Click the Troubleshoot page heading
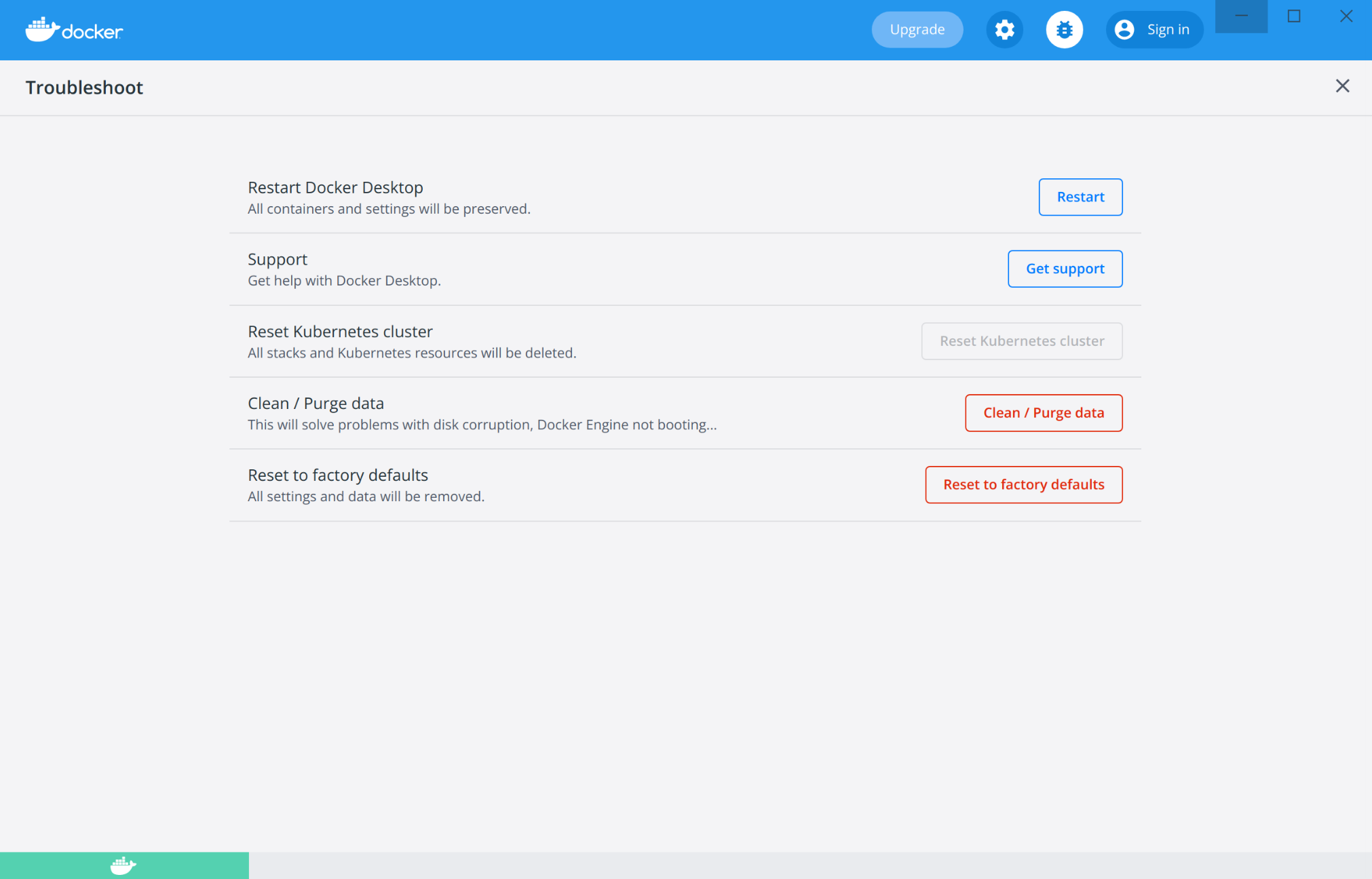 pos(83,87)
